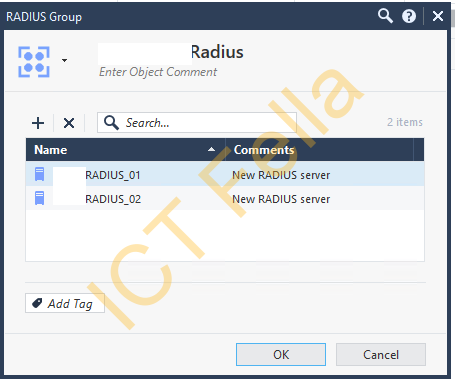Viewport: 455px width, 381px height.
Task: Add a member with the plus icon
Action: point(38,123)
